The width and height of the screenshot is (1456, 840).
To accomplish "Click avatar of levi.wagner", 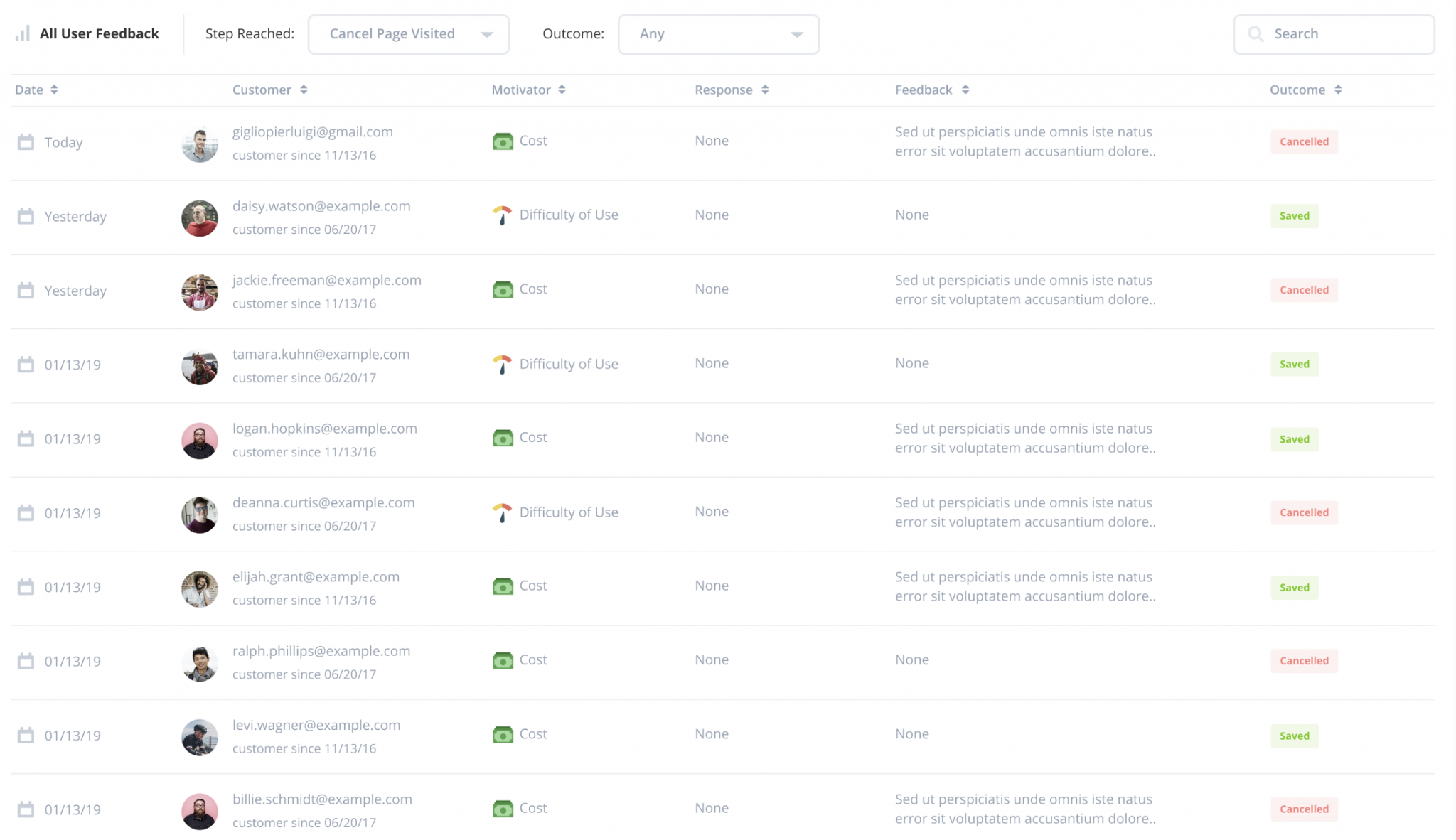I will coord(200,738).
